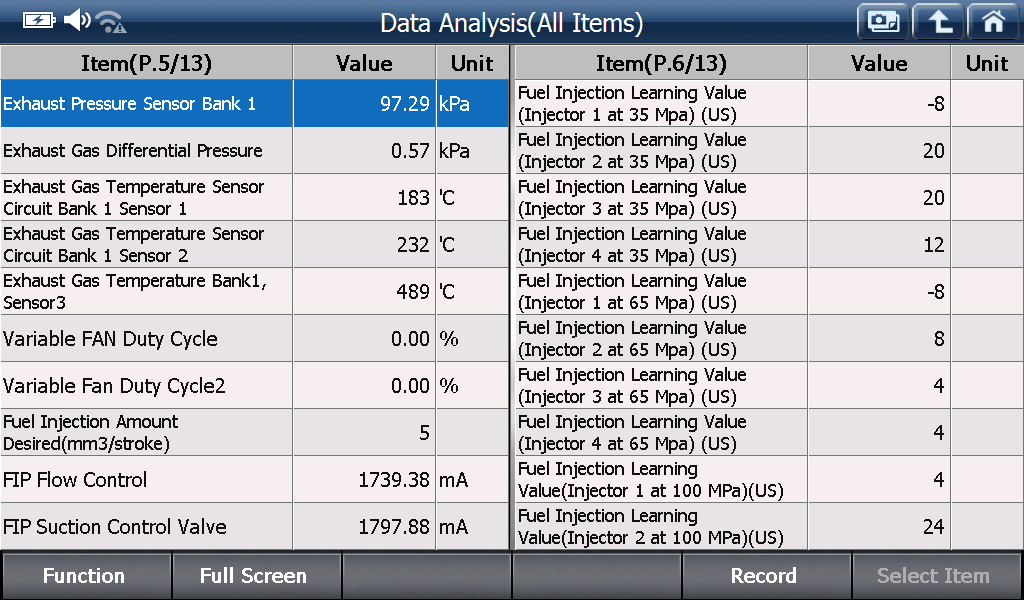Click the Item(P.6/13) column header
This screenshot has height=600, width=1024.
(661, 63)
